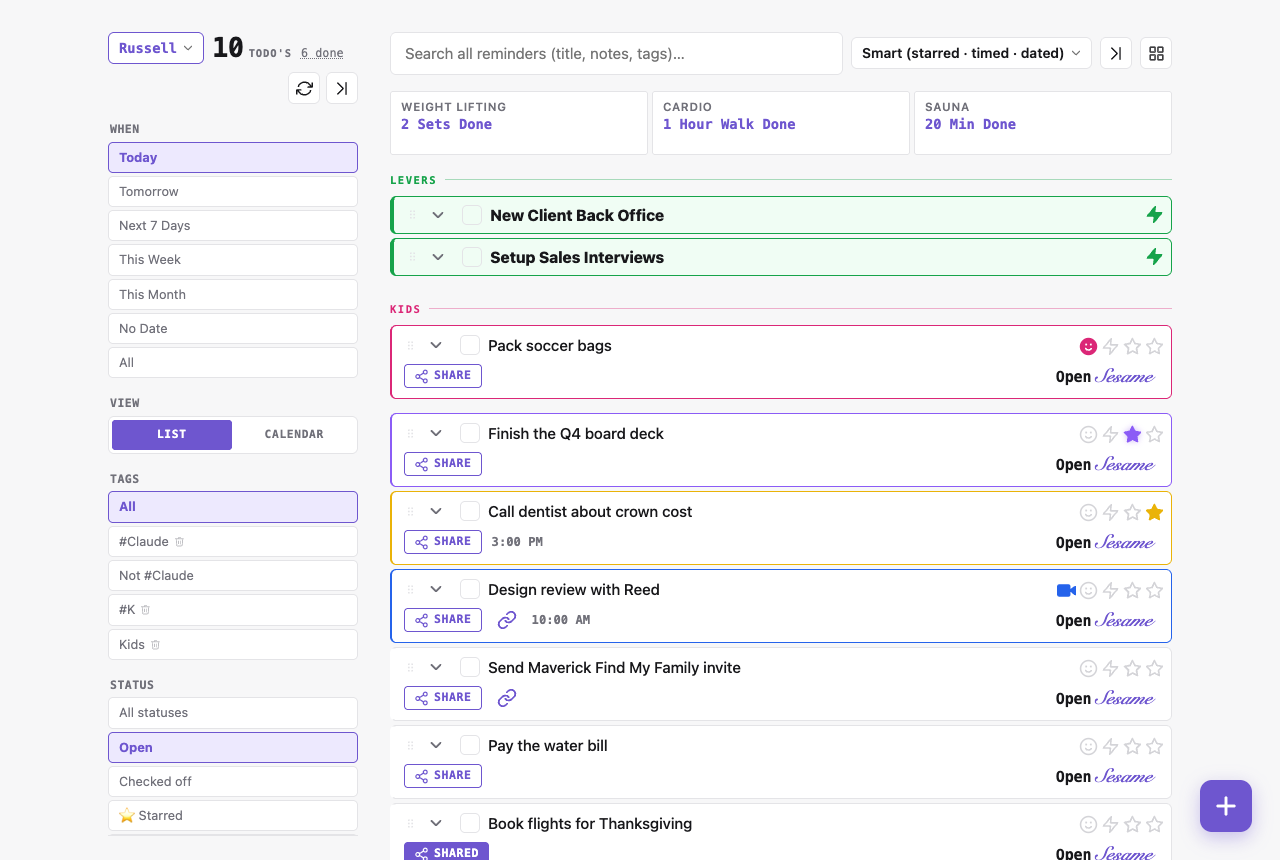Check off New Client Back Office
This screenshot has height=860, width=1280.
[x=472, y=215]
